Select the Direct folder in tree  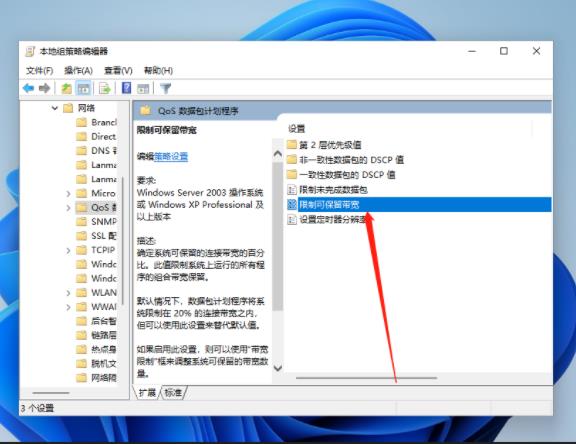pyautogui.click(x=96, y=136)
